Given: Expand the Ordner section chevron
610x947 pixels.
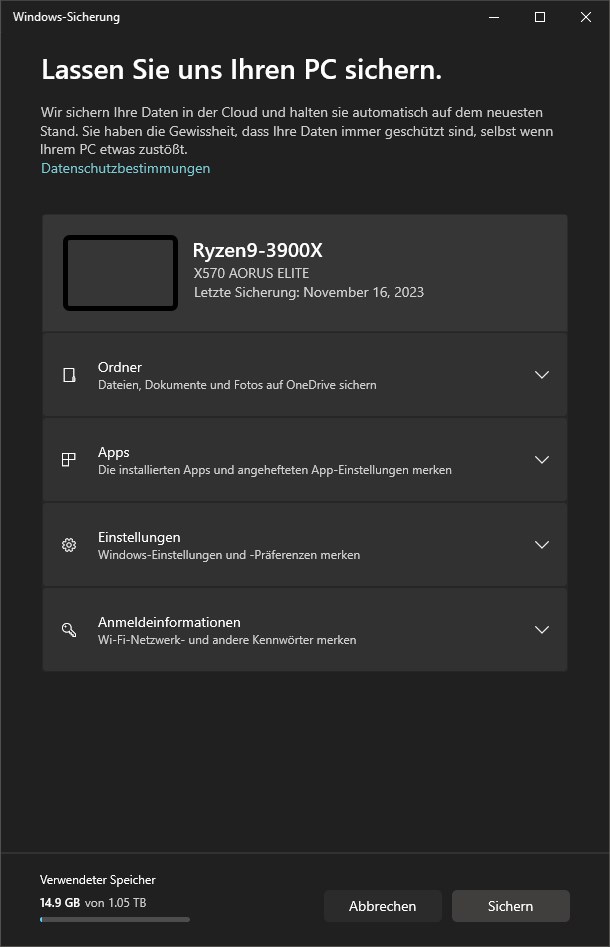Looking at the screenshot, I should coord(542,374).
